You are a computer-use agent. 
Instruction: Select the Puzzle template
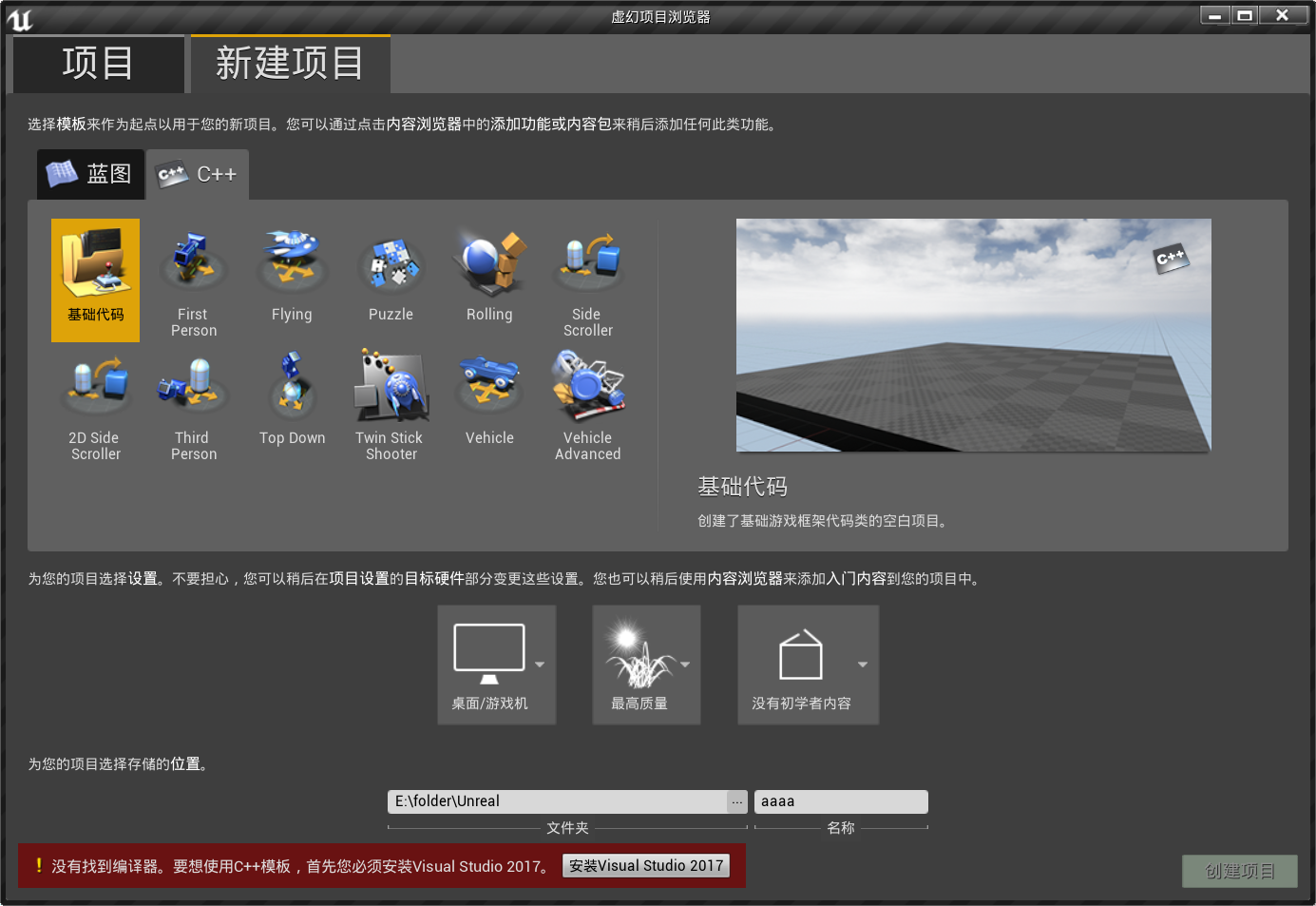[x=391, y=280]
